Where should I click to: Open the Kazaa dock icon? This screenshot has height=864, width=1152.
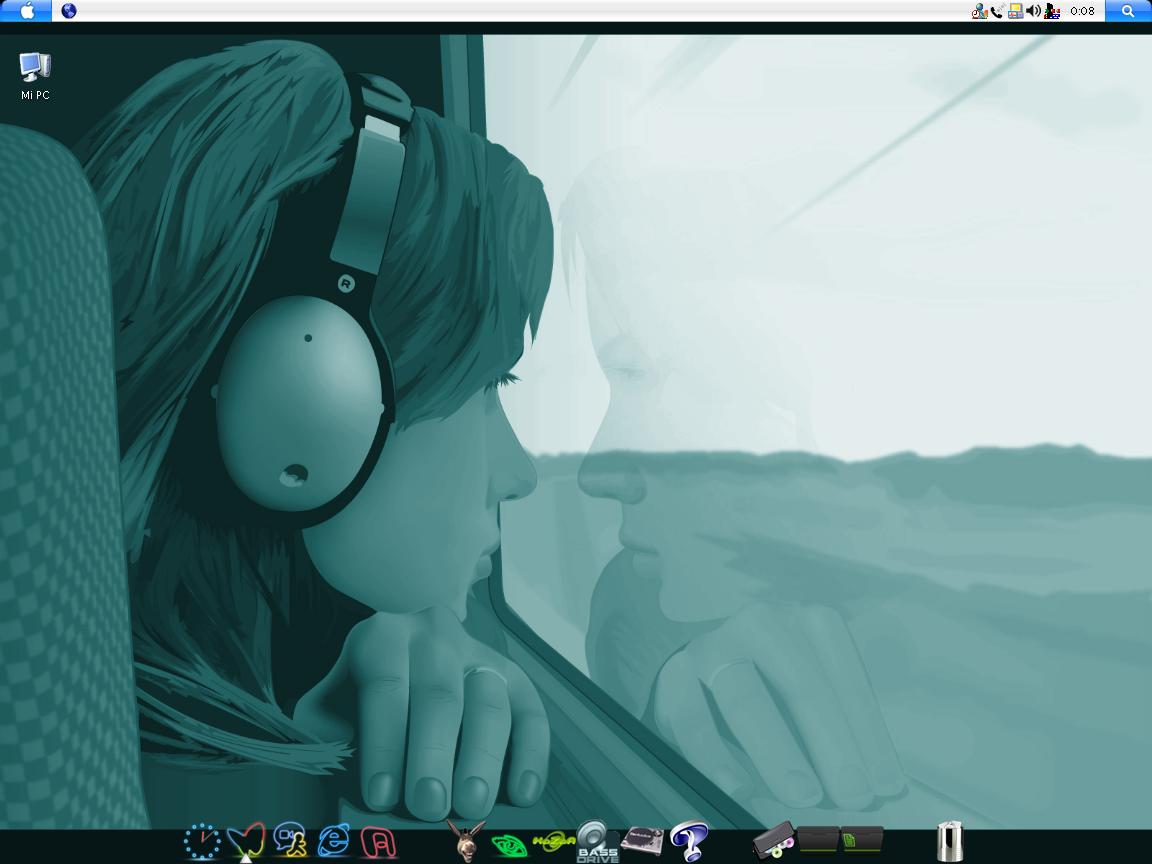552,841
